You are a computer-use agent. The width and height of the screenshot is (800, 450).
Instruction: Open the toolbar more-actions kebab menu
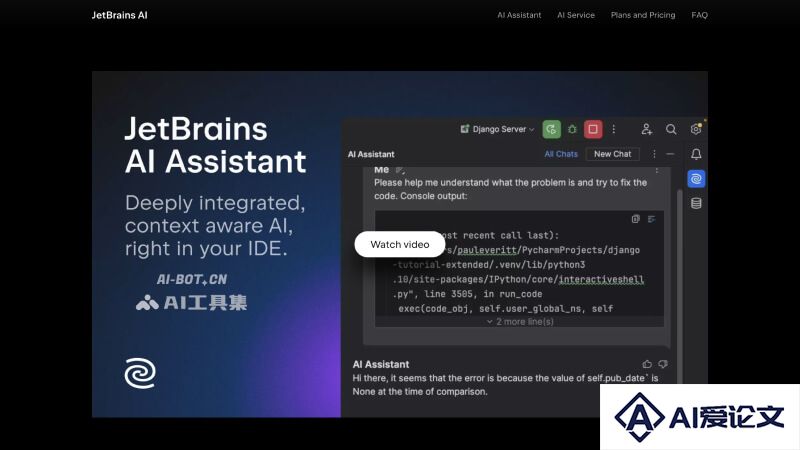pos(614,129)
